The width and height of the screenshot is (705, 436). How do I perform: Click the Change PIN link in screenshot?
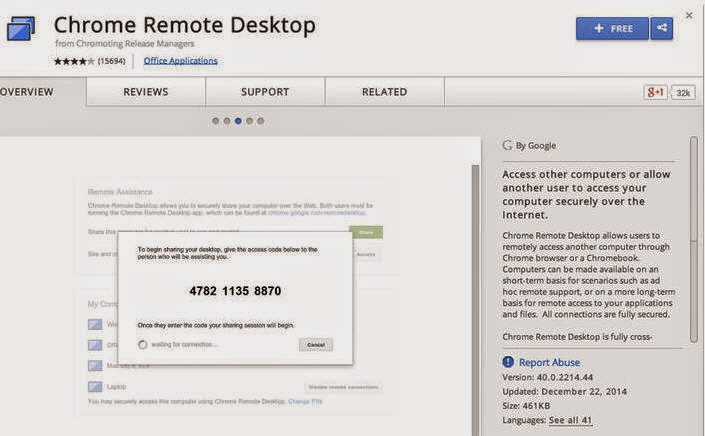point(305,401)
